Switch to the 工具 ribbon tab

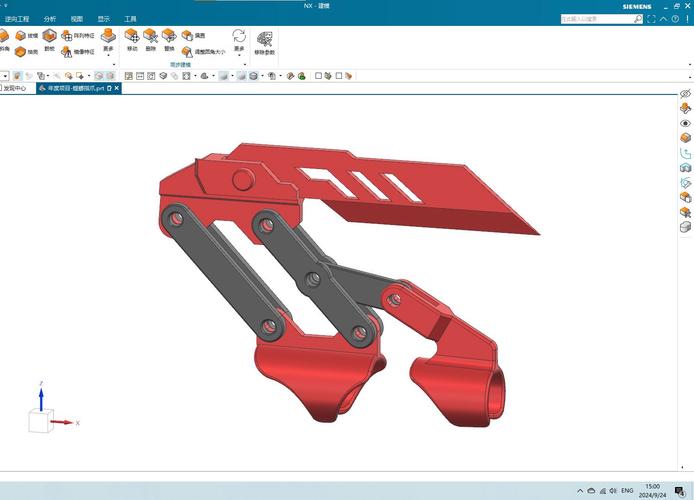pyautogui.click(x=130, y=19)
